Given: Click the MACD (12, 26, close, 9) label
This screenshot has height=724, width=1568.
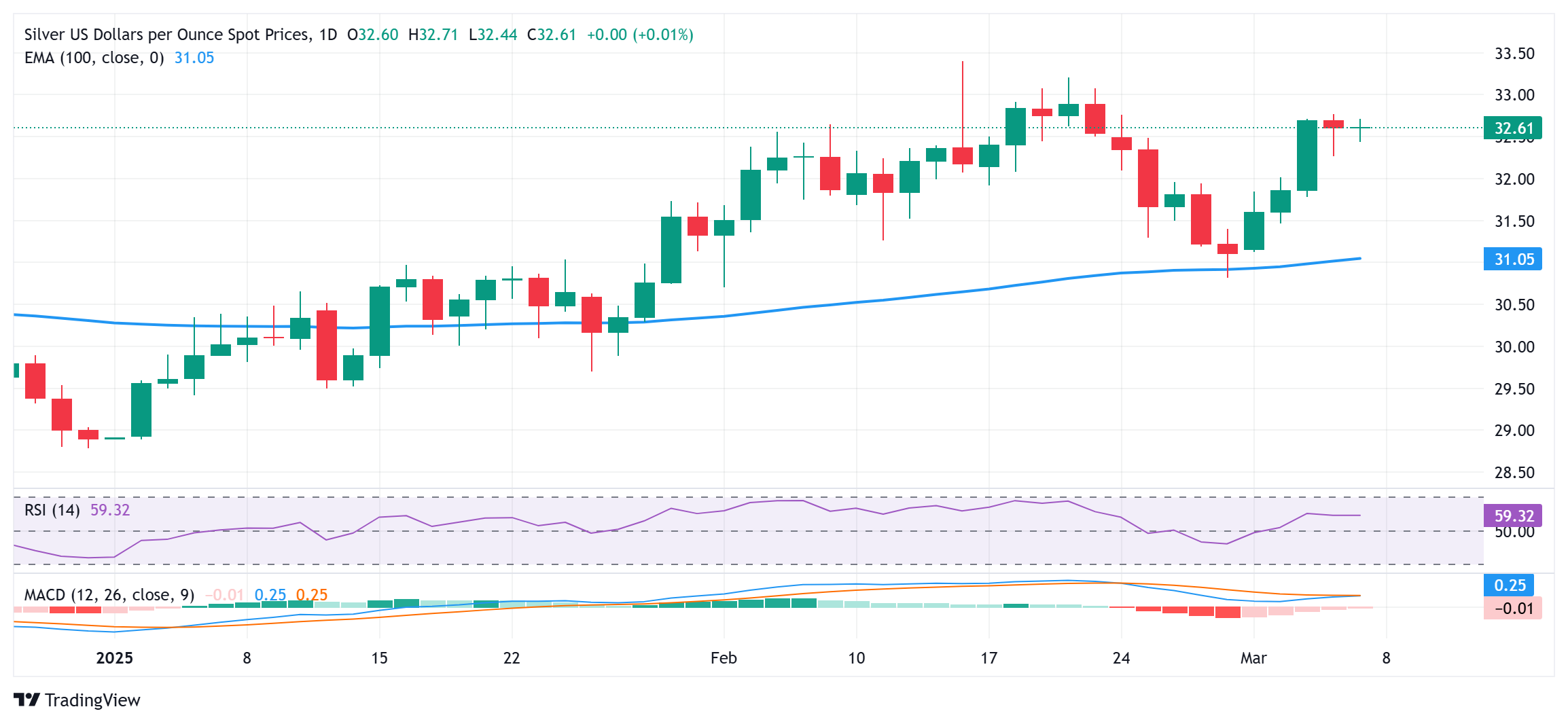Looking at the screenshot, I should click(109, 595).
